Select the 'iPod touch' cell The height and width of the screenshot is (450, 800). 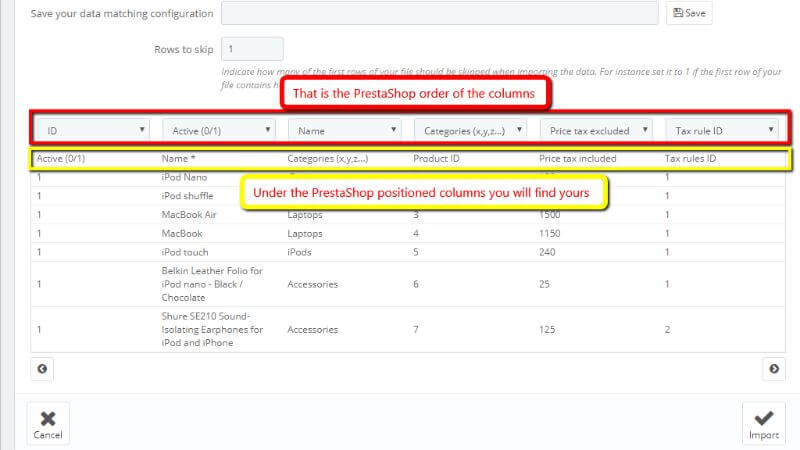point(185,252)
